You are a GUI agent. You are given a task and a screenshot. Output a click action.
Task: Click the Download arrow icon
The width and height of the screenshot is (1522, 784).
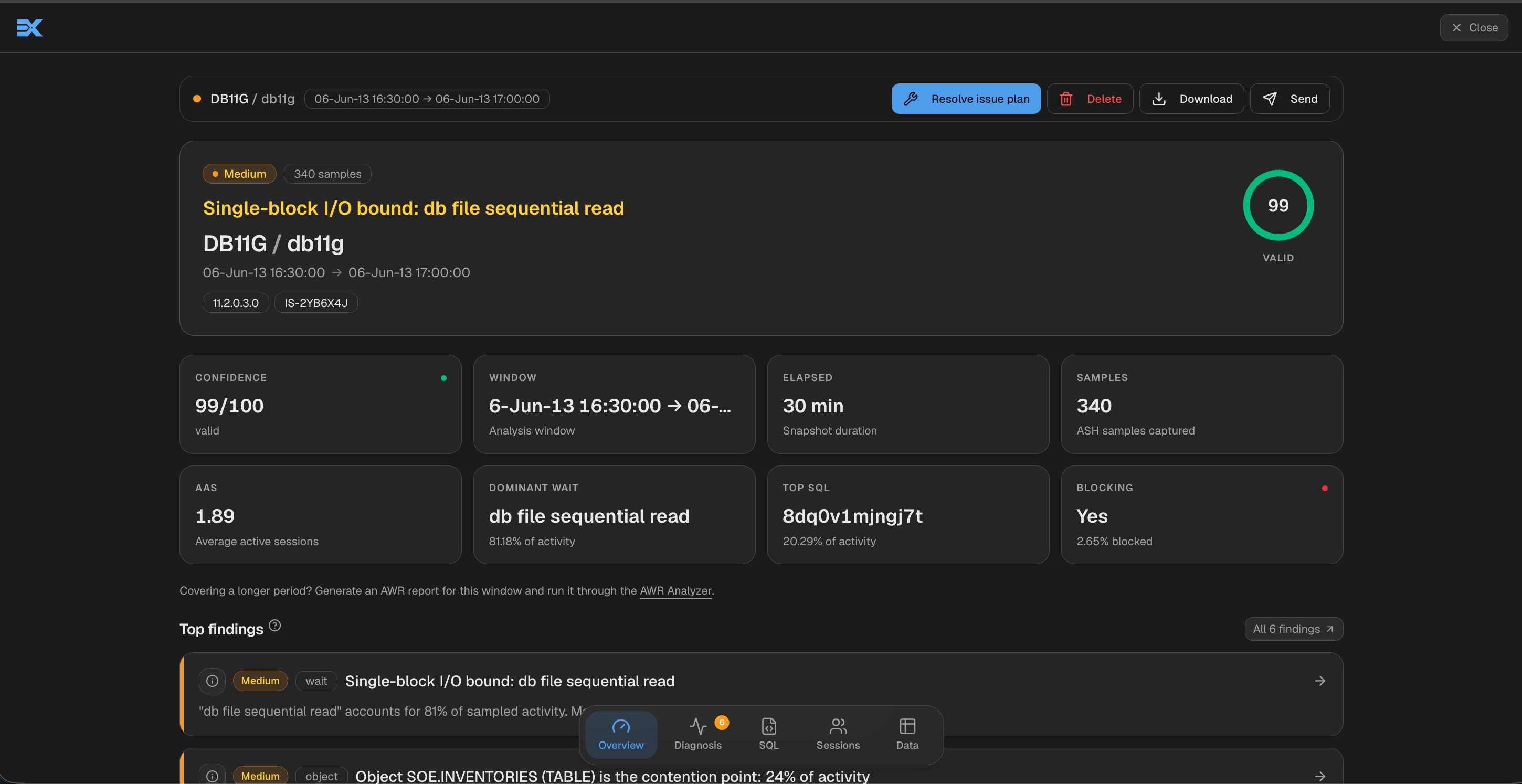1159,99
